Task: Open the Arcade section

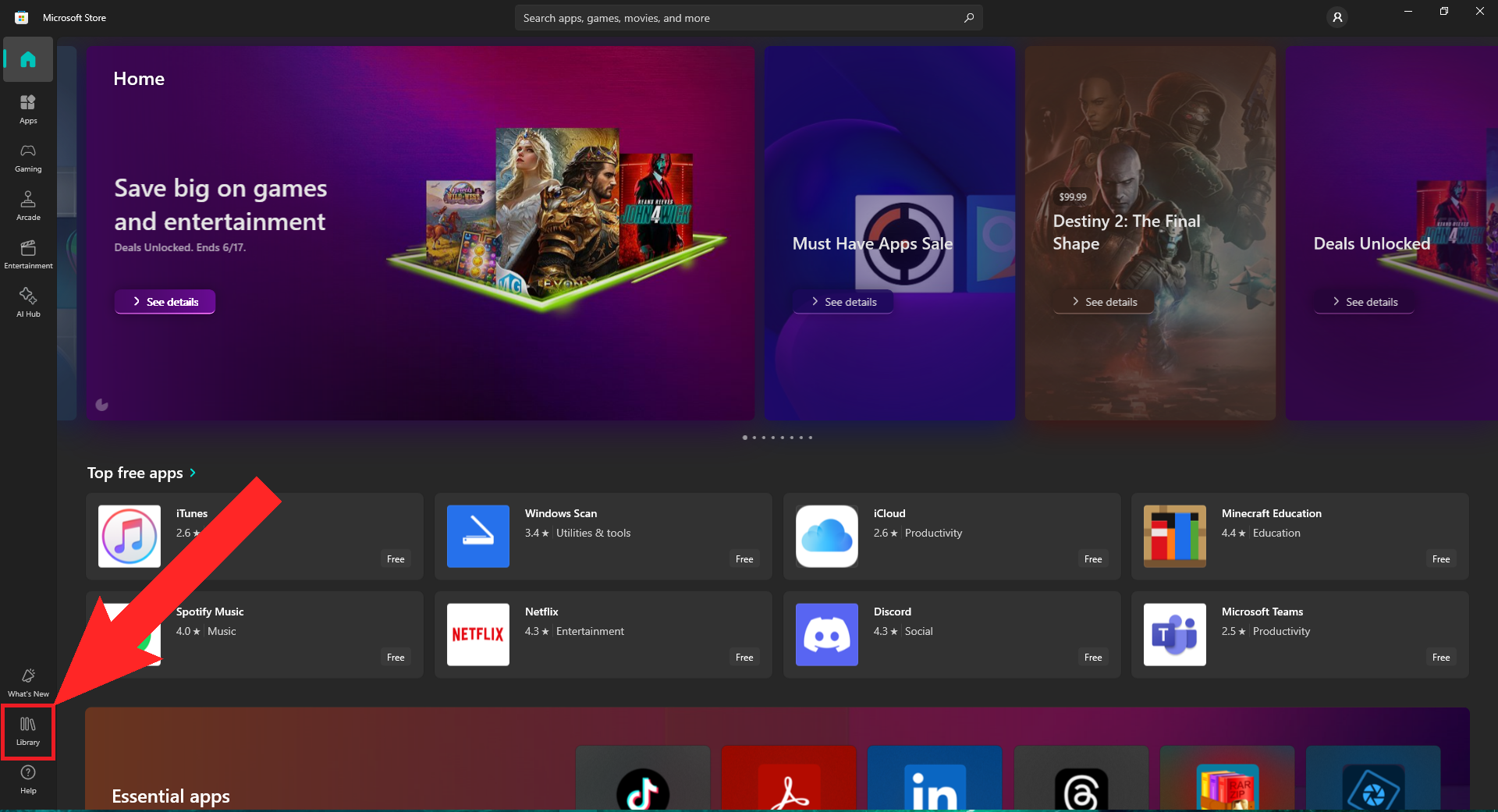Action: click(28, 206)
